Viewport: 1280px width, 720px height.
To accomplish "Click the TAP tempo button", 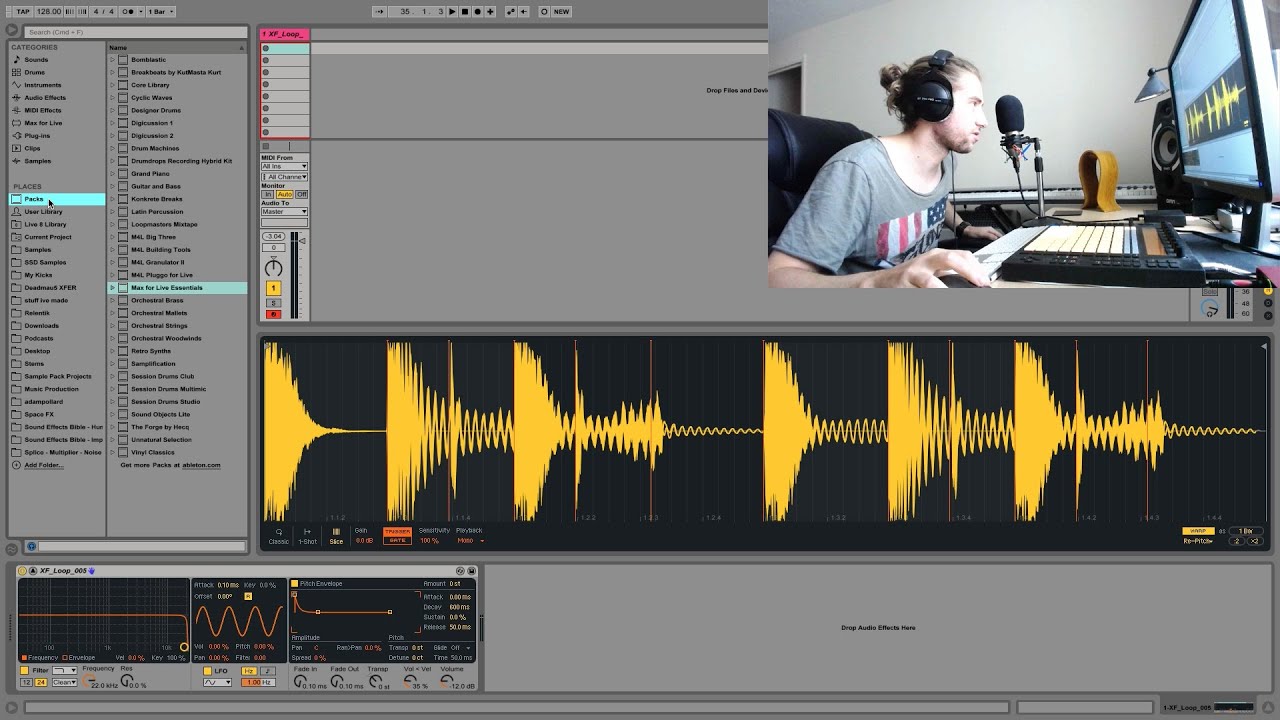I will (23, 11).
